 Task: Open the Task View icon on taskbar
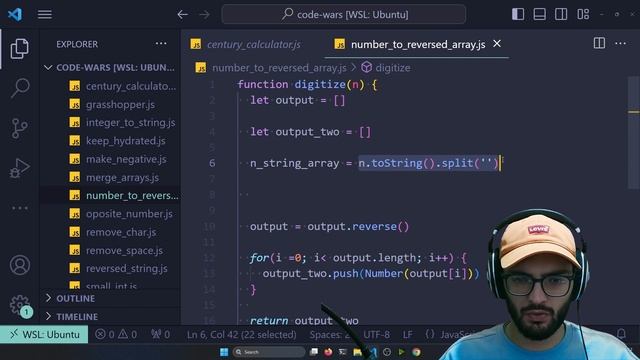(x=313, y=352)
